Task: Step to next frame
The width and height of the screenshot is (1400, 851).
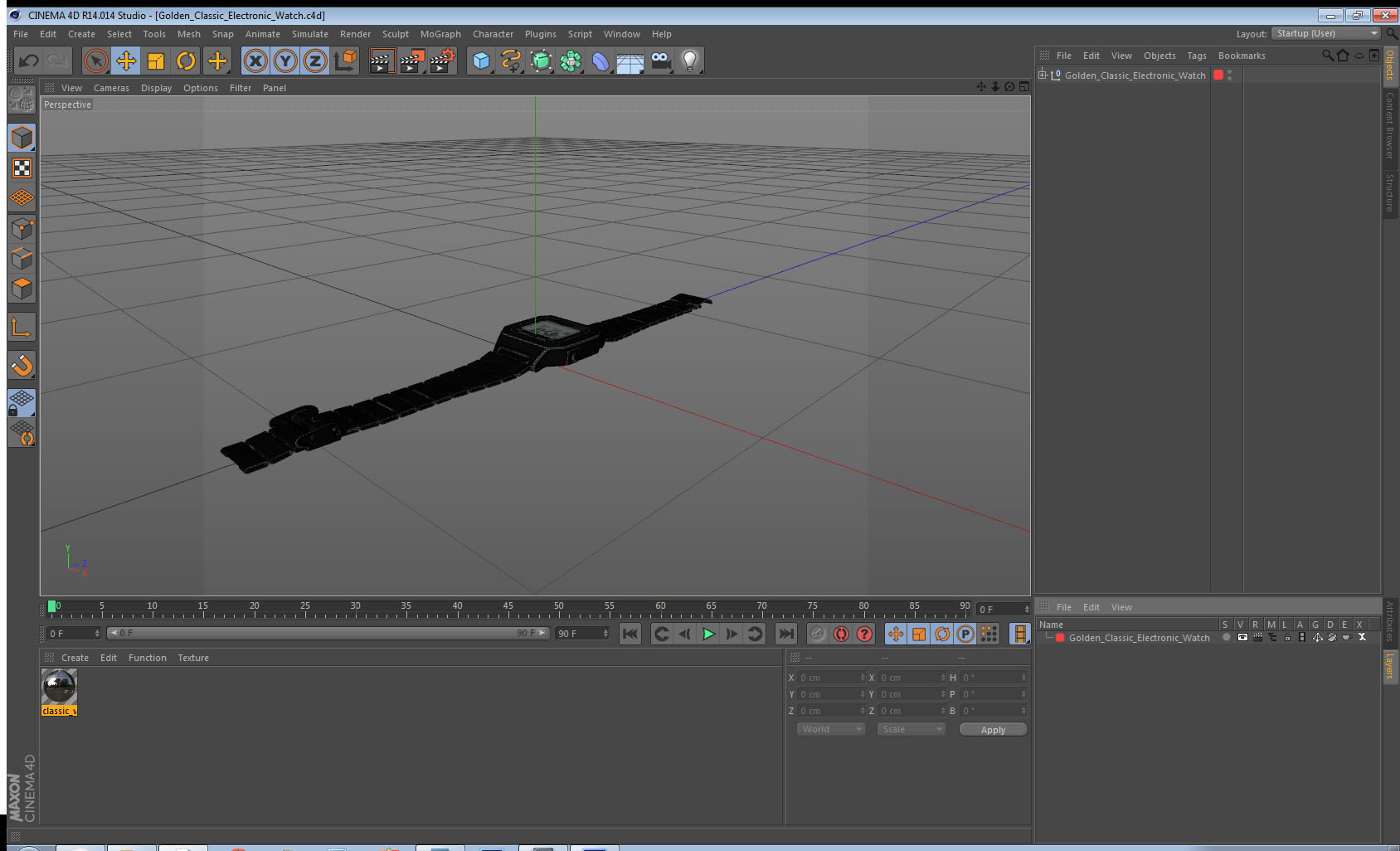Action: [x=732, y=634]
